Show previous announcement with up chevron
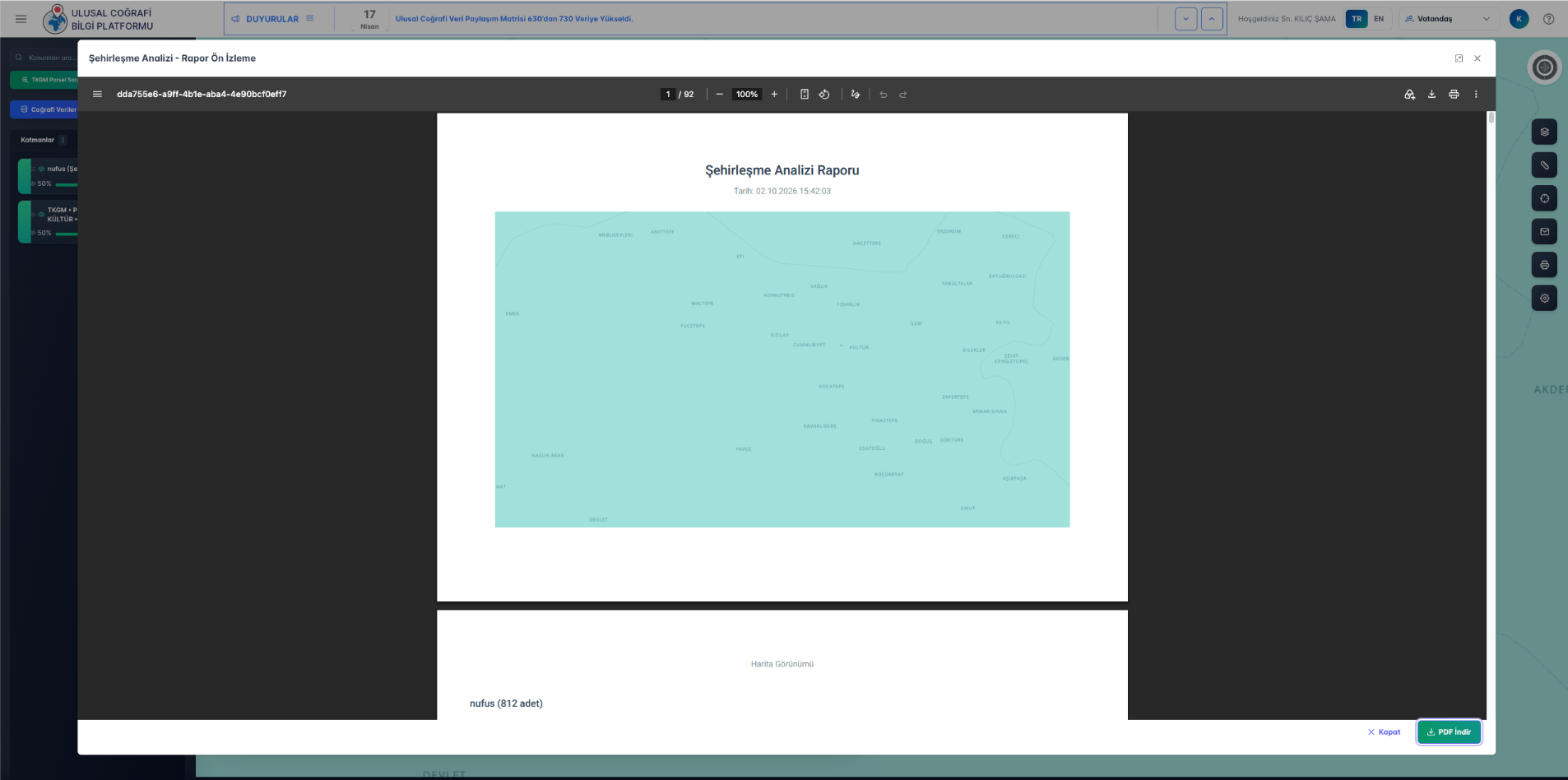The width and height of the screenshot is (1568, 780). pos(1212,19)
